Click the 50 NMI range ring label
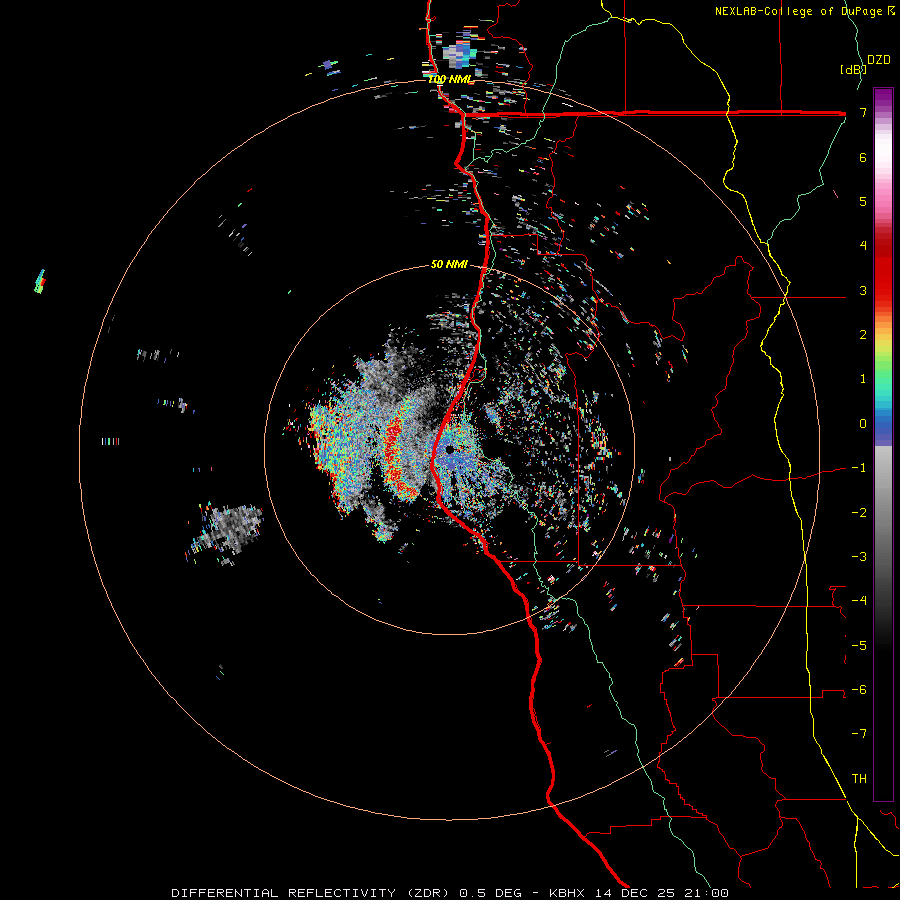The width and height of the screenshot is (900, 900). [x=449, y=264]
